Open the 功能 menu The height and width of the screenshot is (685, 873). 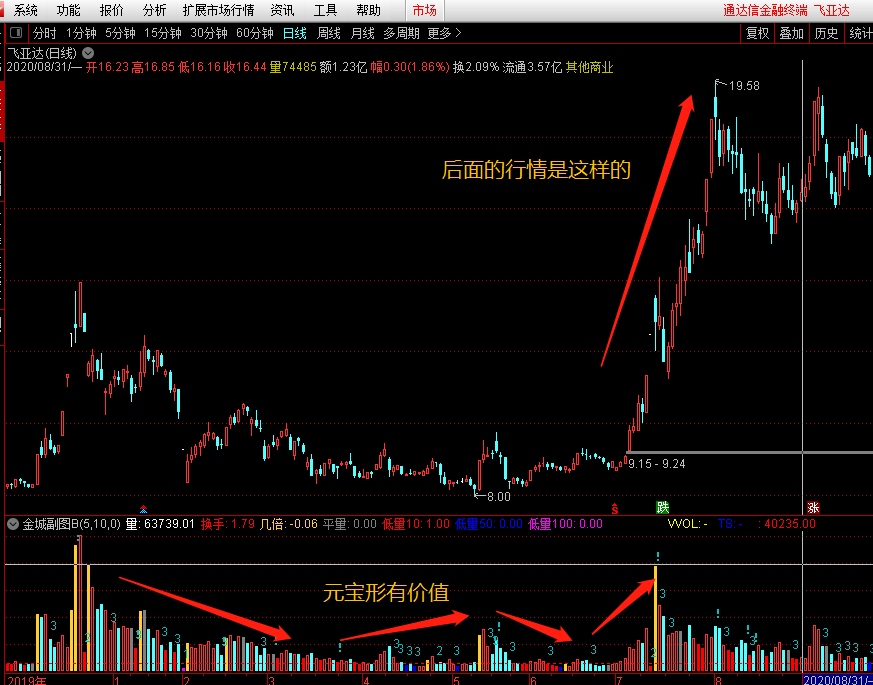[68, 10]
